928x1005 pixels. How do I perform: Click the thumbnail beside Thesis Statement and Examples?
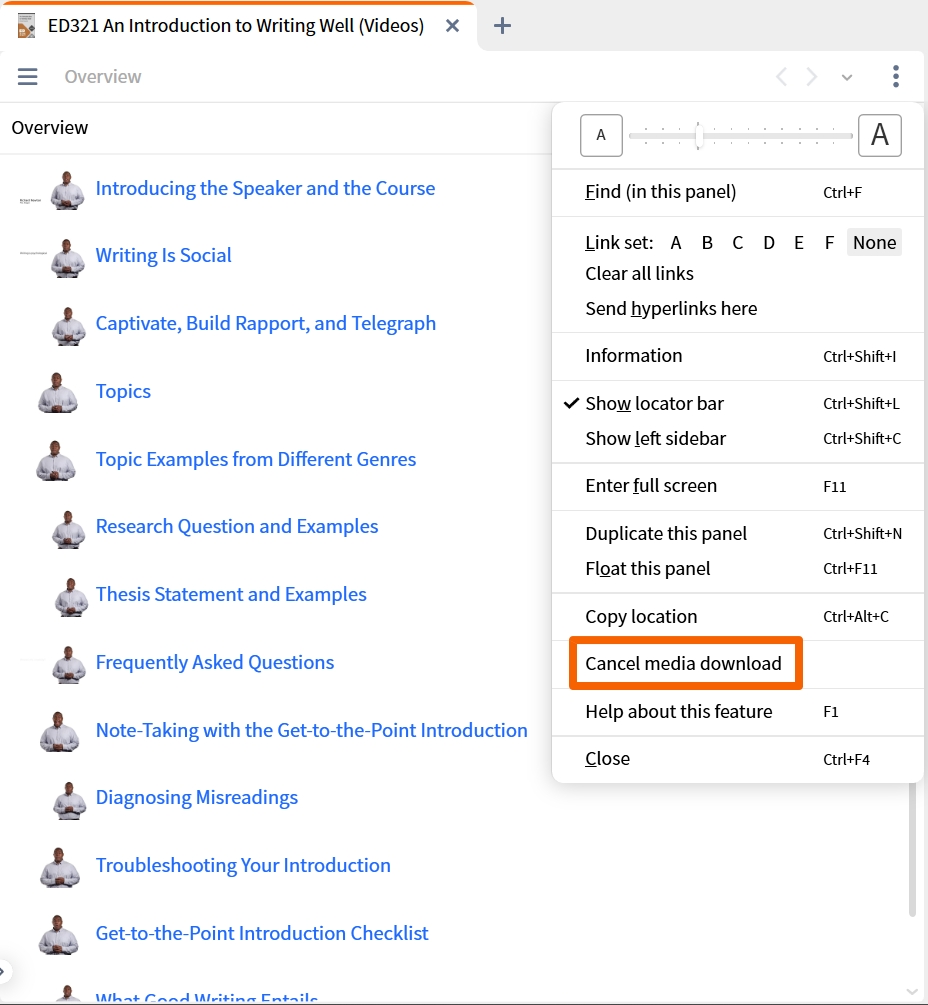pyautogui.click(x=70, y=597)
